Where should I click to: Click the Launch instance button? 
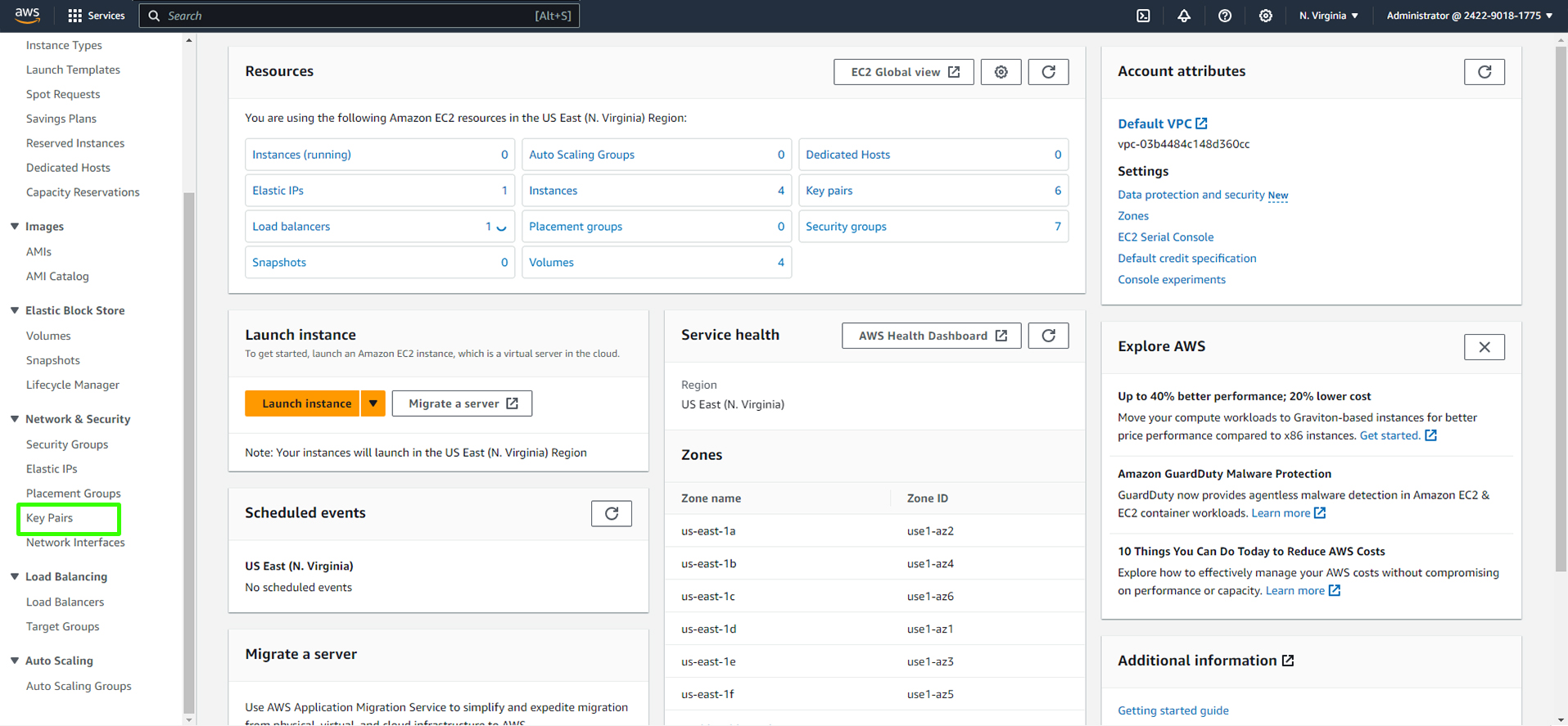(x=302, y=404)
